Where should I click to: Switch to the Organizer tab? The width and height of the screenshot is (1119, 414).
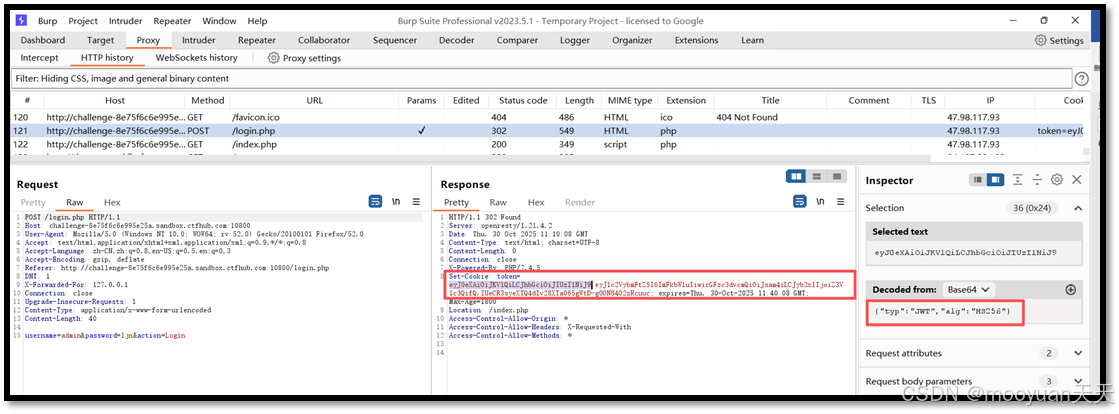pos(632,41)
